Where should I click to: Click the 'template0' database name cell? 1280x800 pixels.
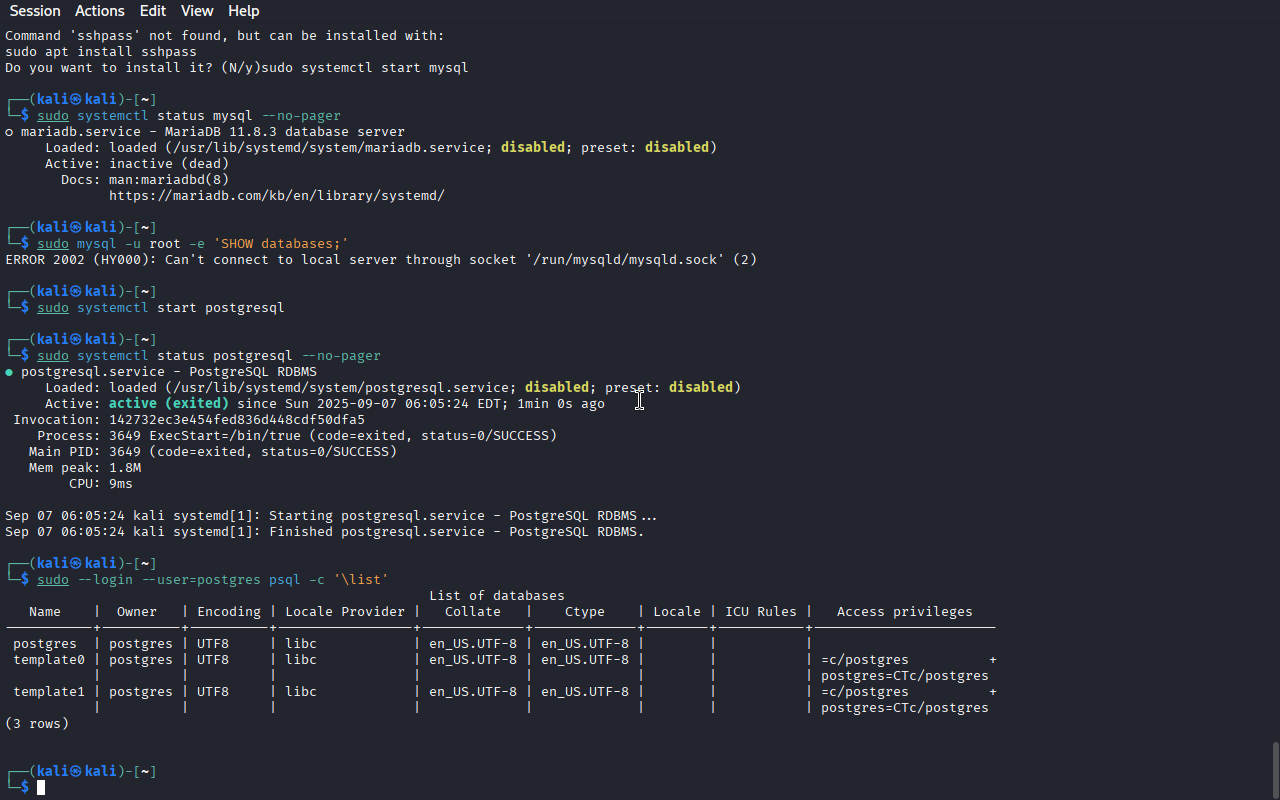click(x=49, y=660)
